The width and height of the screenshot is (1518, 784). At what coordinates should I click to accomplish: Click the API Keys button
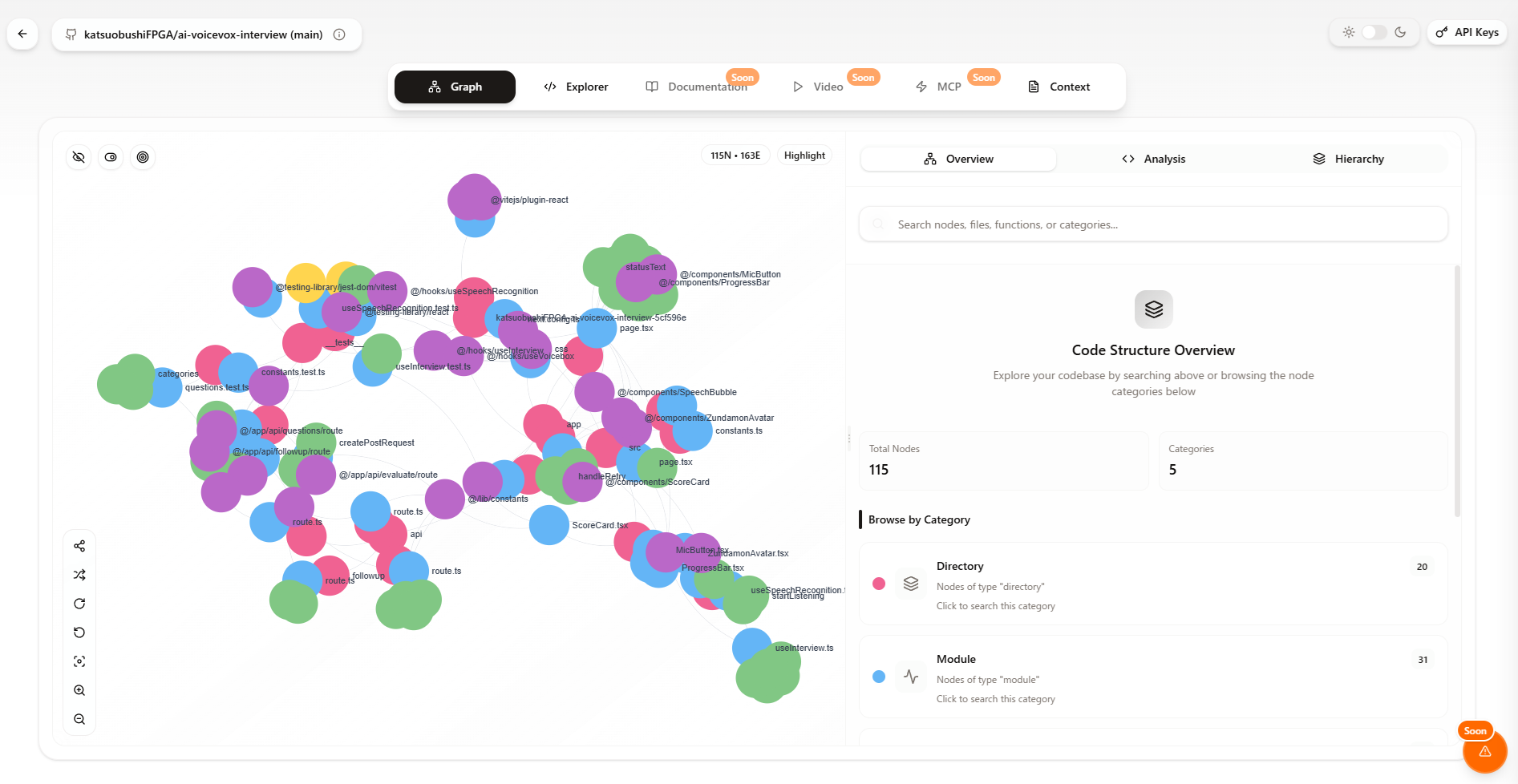1467,32
